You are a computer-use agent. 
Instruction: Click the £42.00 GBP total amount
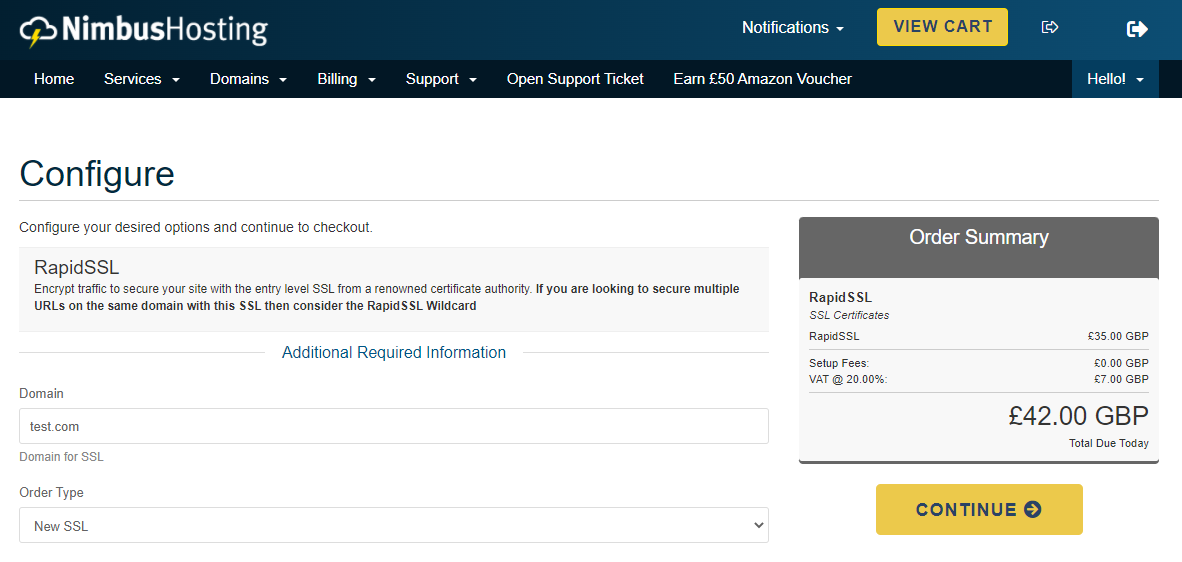[1079, 416]
